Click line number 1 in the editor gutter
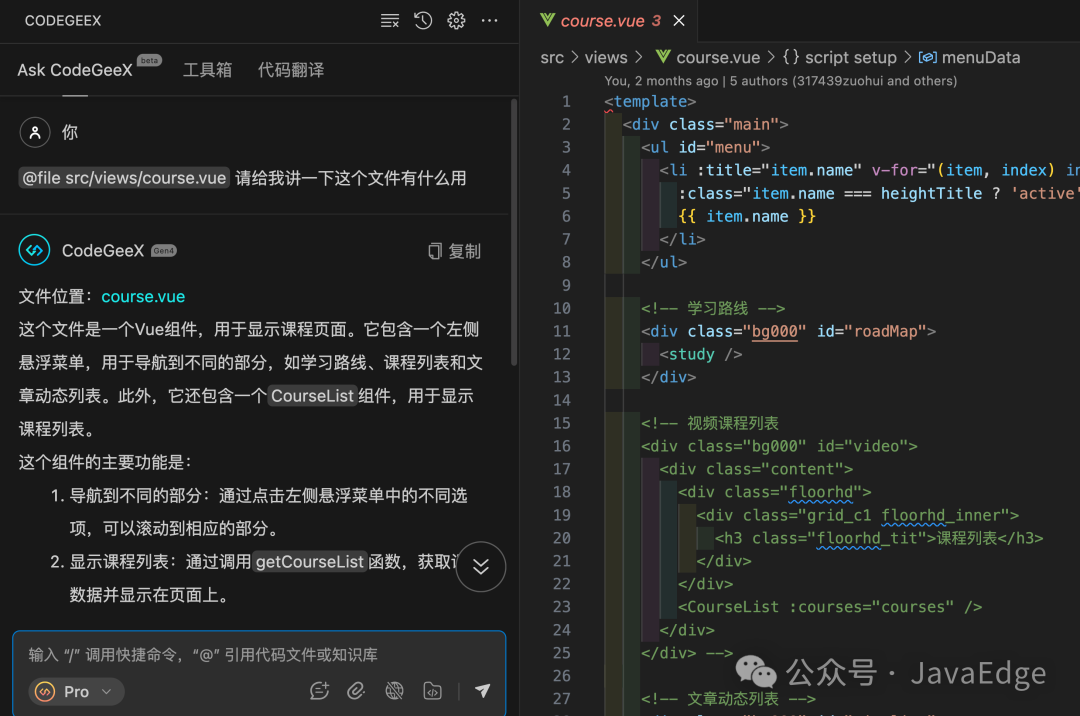 (x=566, y=102)
